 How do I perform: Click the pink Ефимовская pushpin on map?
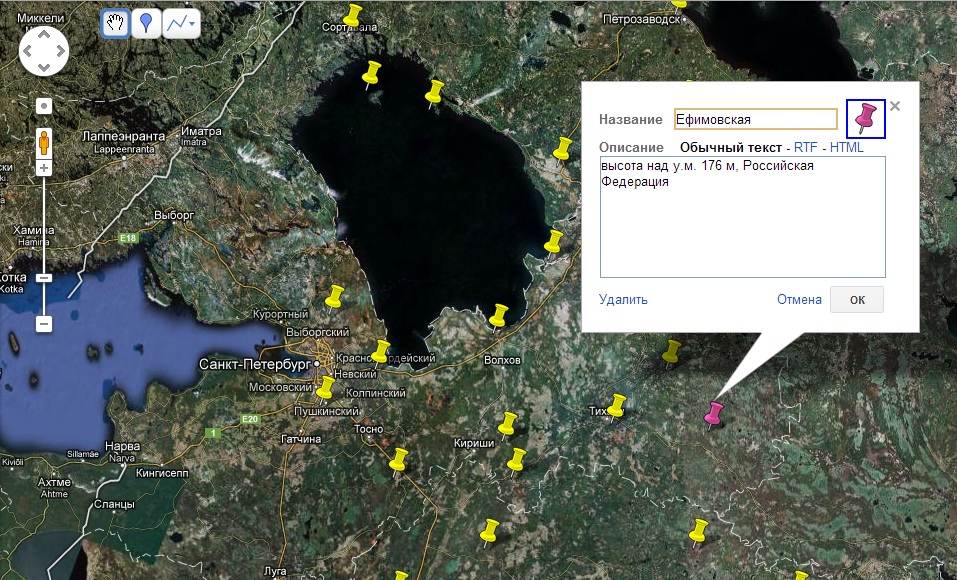coord(713,415)
